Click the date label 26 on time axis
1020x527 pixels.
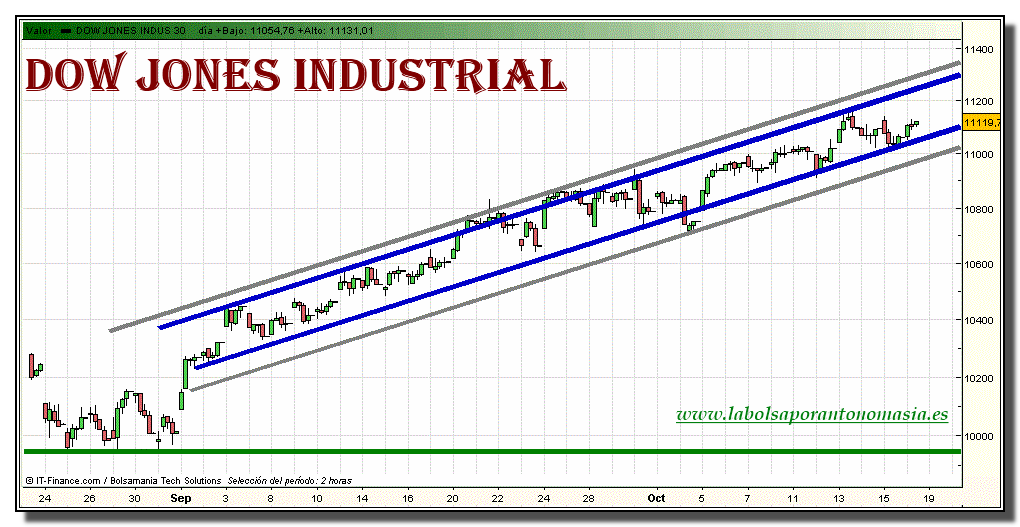(x=90, y=499)
